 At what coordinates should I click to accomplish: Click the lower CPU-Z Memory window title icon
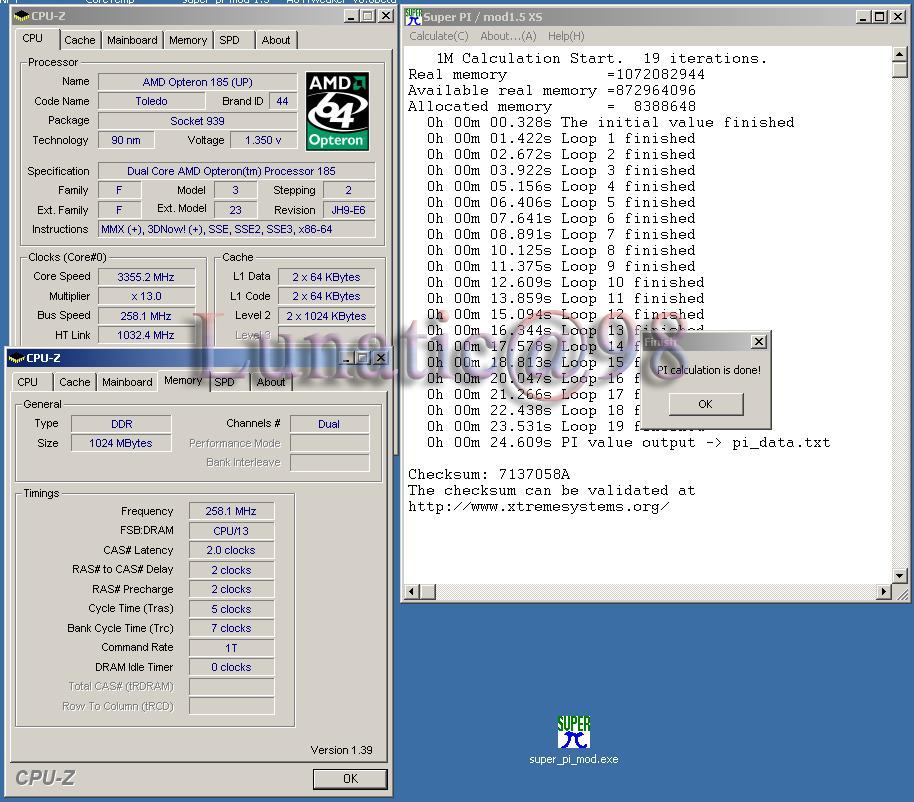[16, 358]
